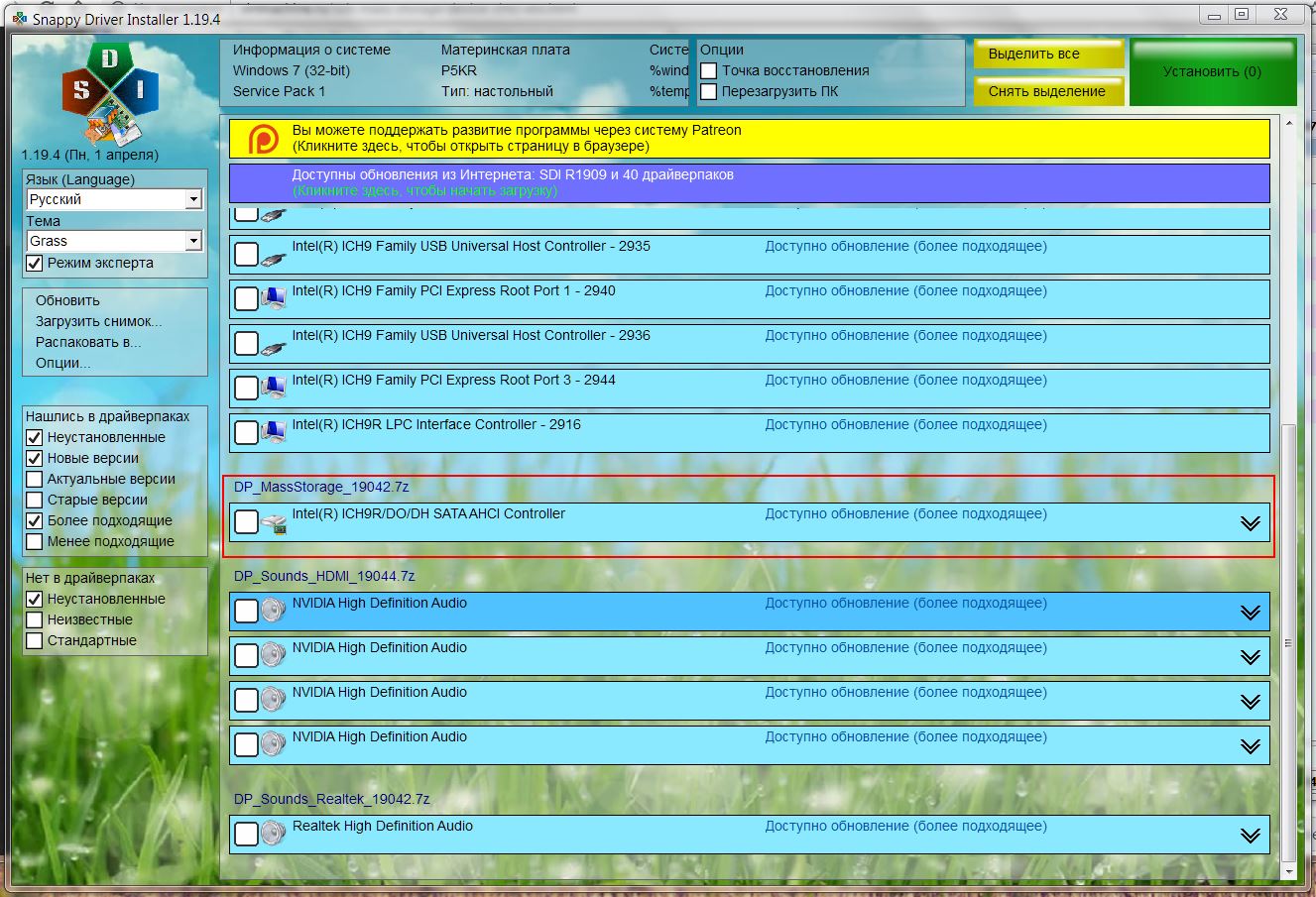
Task: Open Опции... in the side menu
Action: click(62, 363)
